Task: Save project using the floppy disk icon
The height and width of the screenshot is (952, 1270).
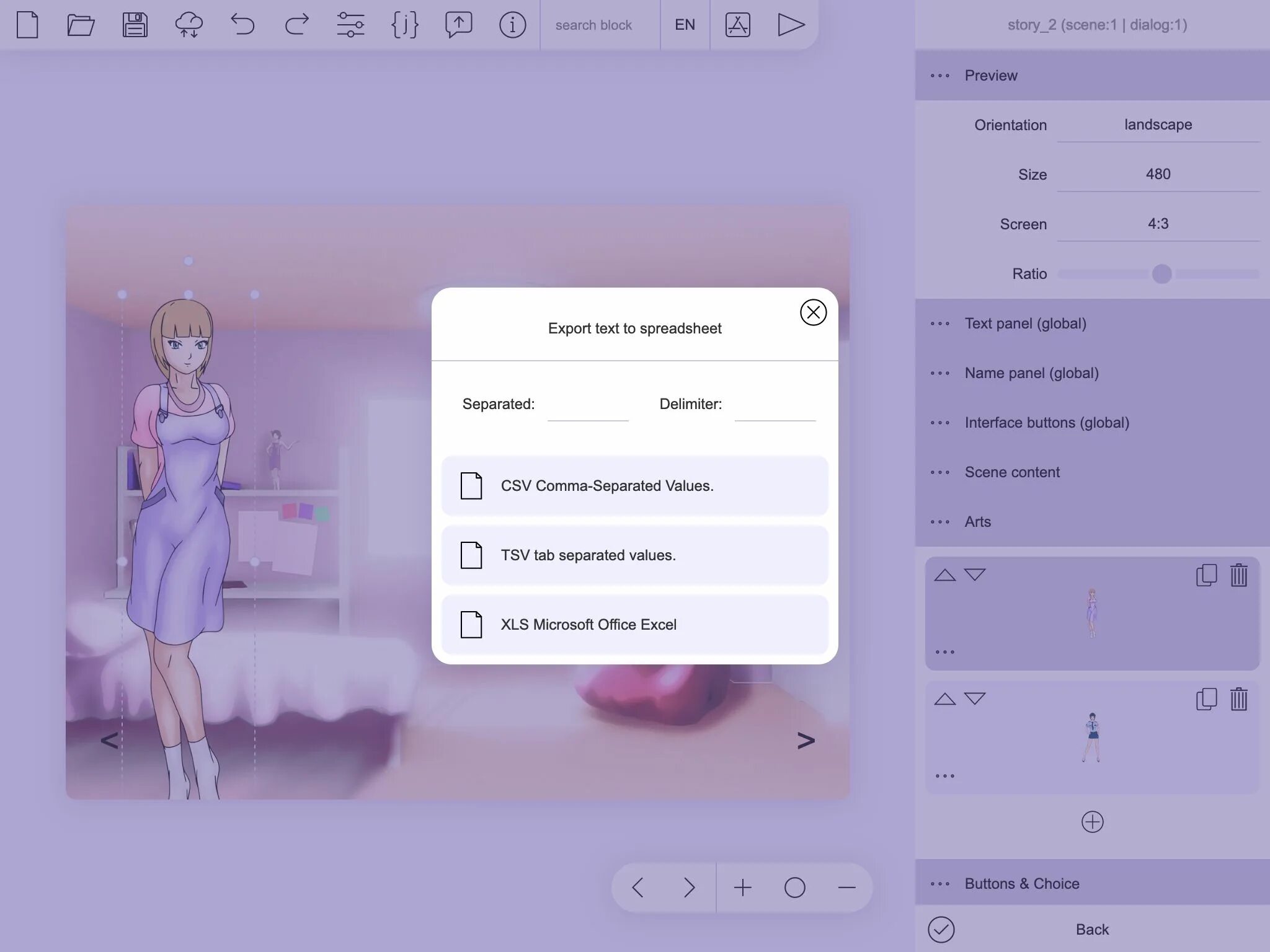Action: 135,25
